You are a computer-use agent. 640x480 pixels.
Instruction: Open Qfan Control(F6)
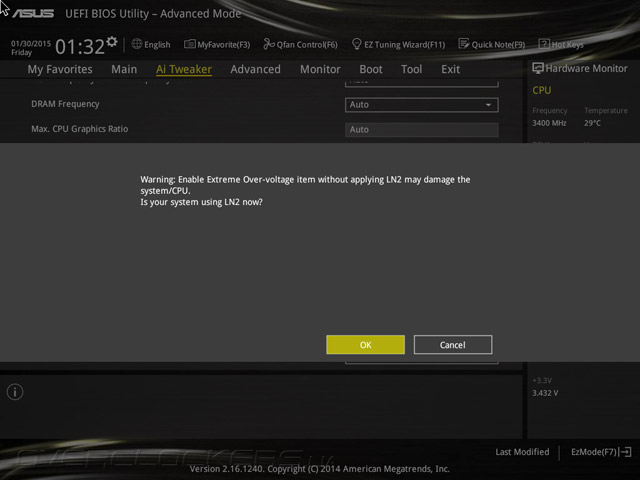tap(307, 44)
